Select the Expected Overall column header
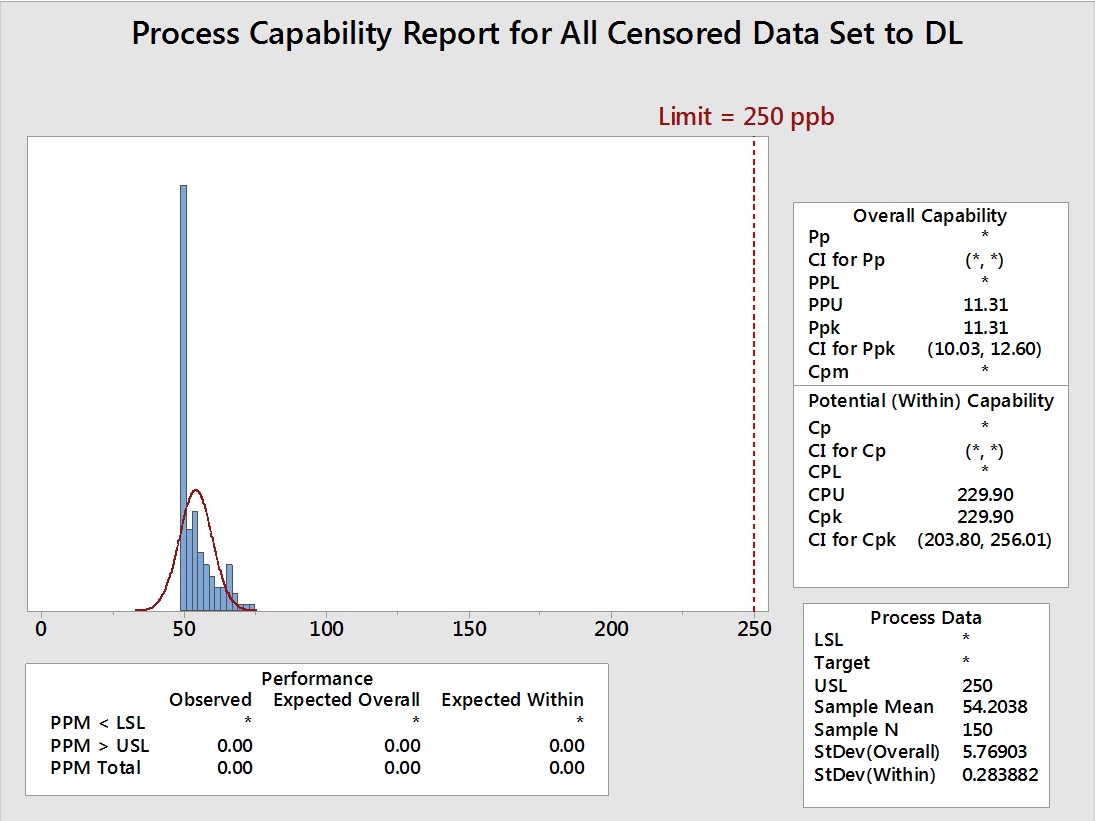1095x821 pixels. coord(346,700)
